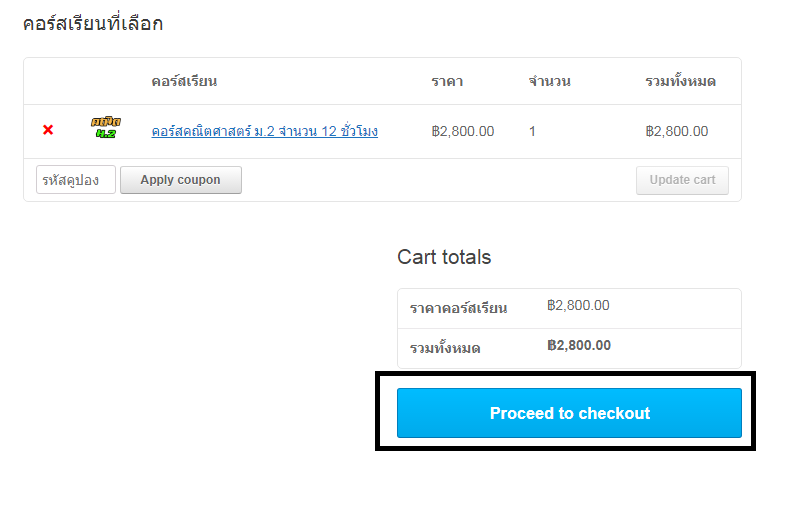Open the คอร์สคณิตศาสตร์ ม.2 course link
This screenshot has width=788, height=505.
pos(264,131)
